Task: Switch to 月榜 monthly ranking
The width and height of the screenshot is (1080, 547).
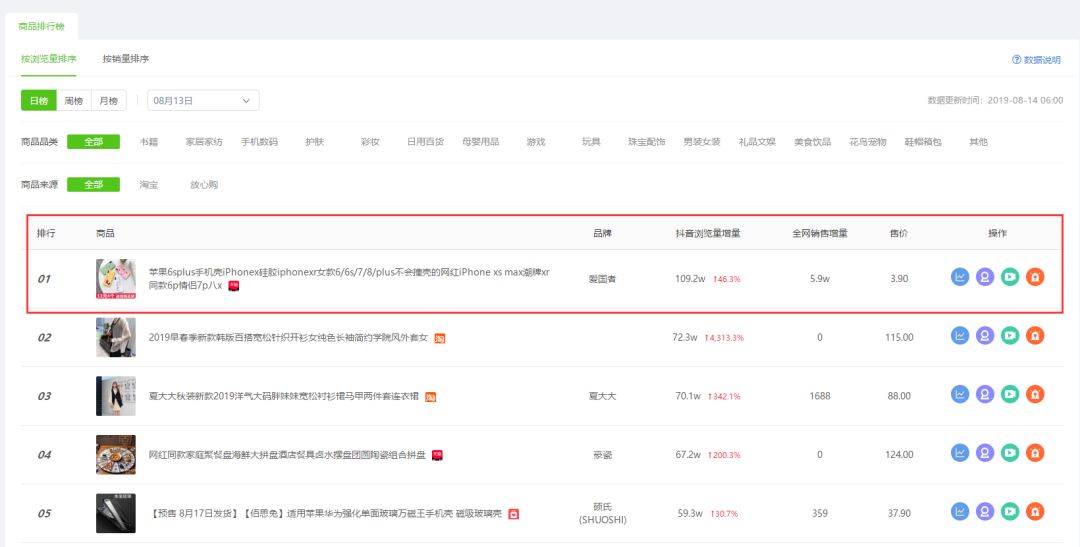Action: point(109,101)
